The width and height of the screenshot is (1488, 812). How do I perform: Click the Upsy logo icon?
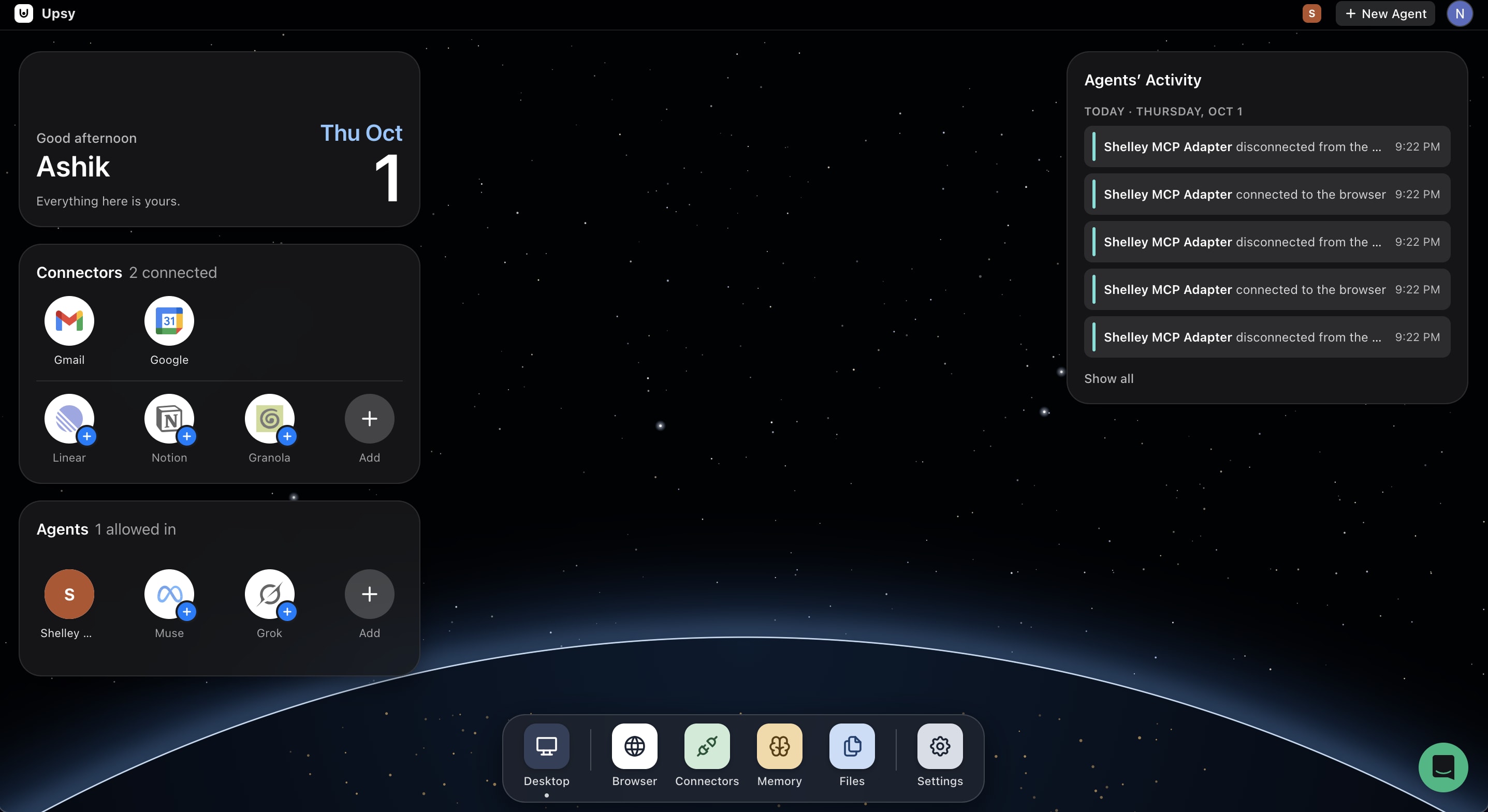click(24, 13)
